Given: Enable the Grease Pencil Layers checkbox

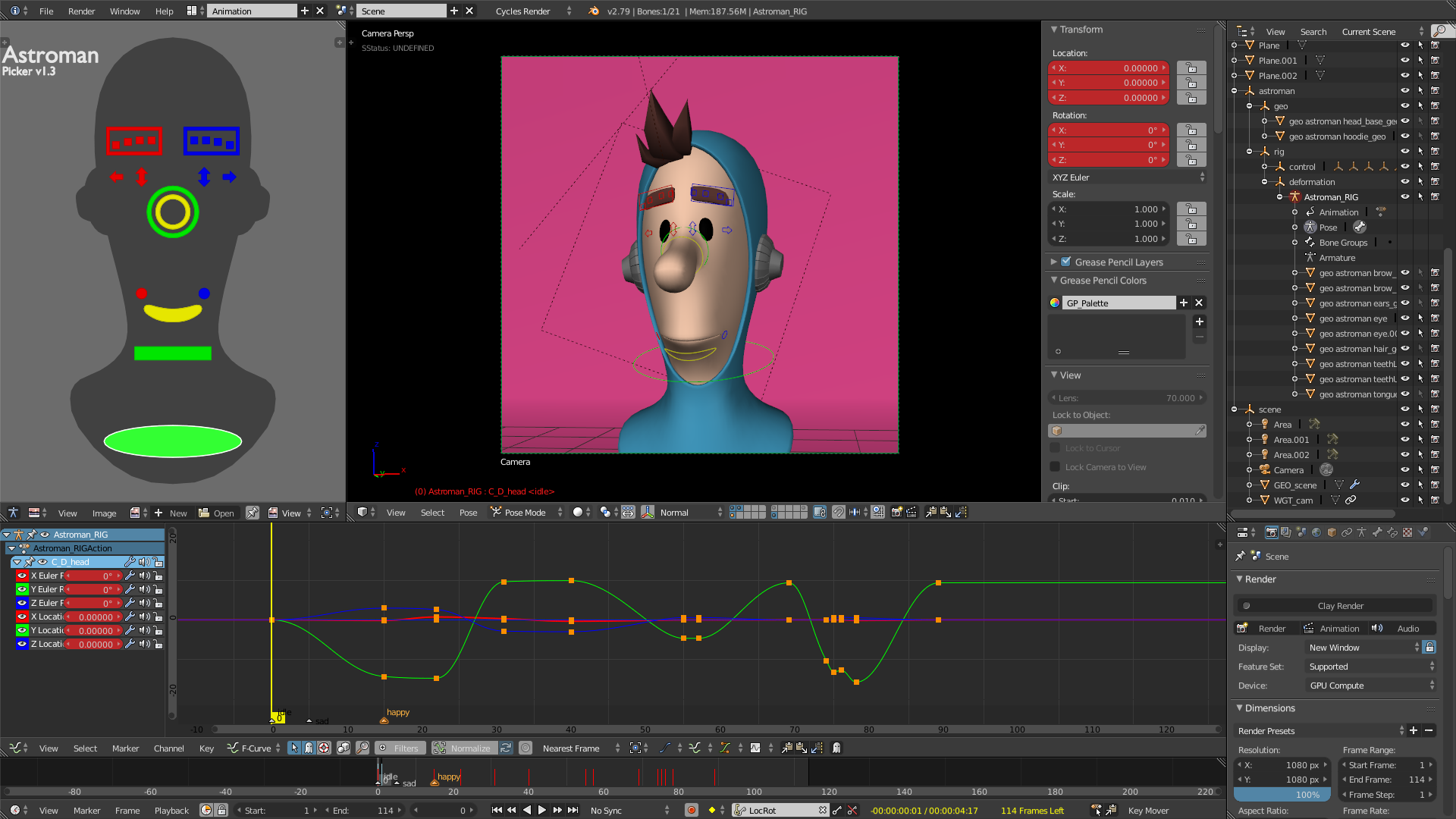Looking at the screenshot, I should (1066, 262).
